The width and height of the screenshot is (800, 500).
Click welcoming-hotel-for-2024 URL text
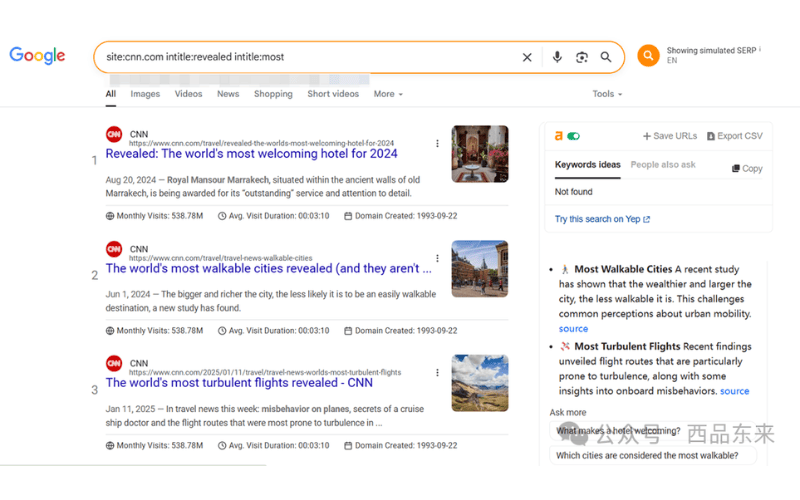pyautogui.click(x=261, y=143)
